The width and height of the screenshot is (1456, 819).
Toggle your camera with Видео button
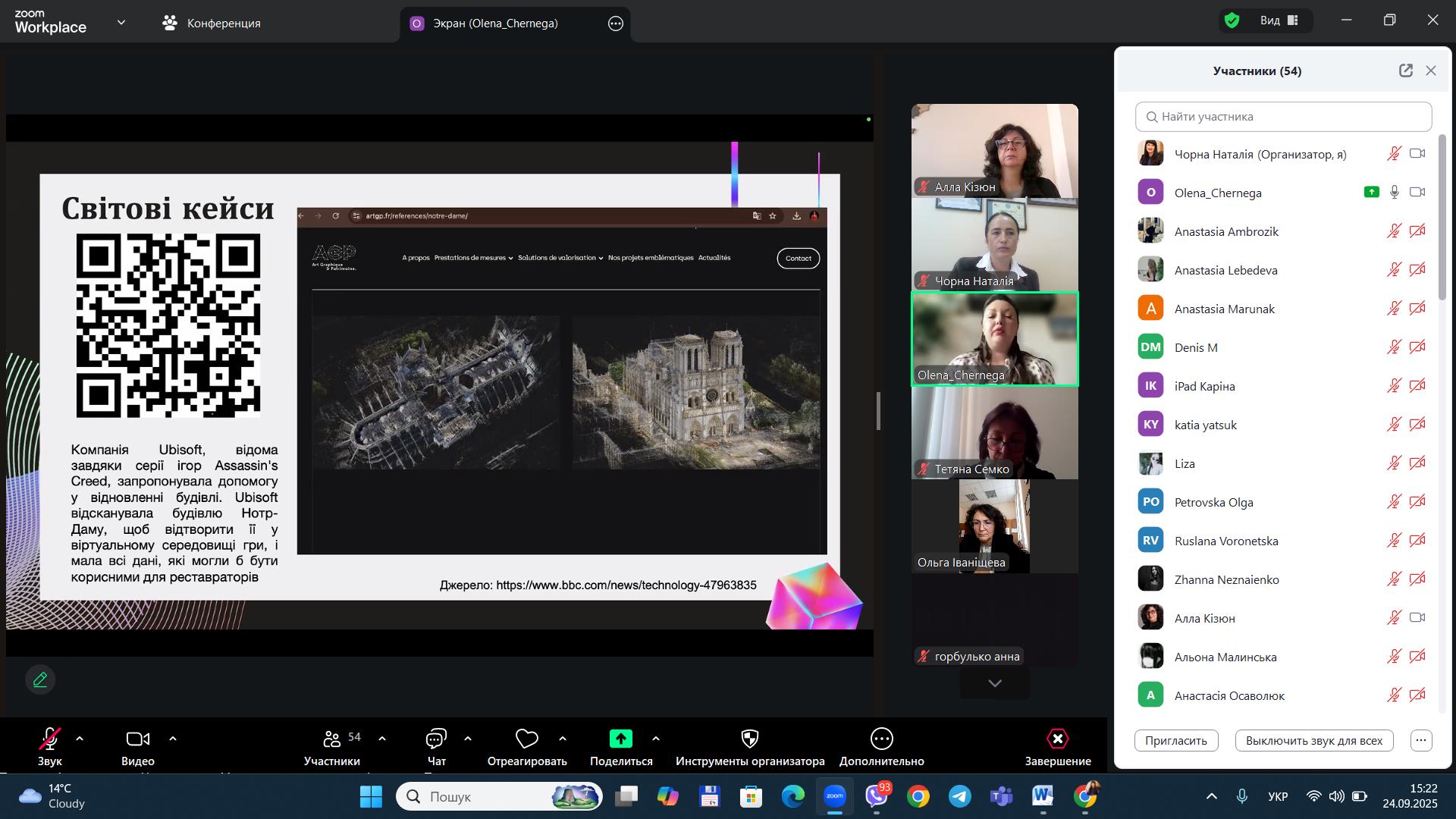[x=137, y=739]
